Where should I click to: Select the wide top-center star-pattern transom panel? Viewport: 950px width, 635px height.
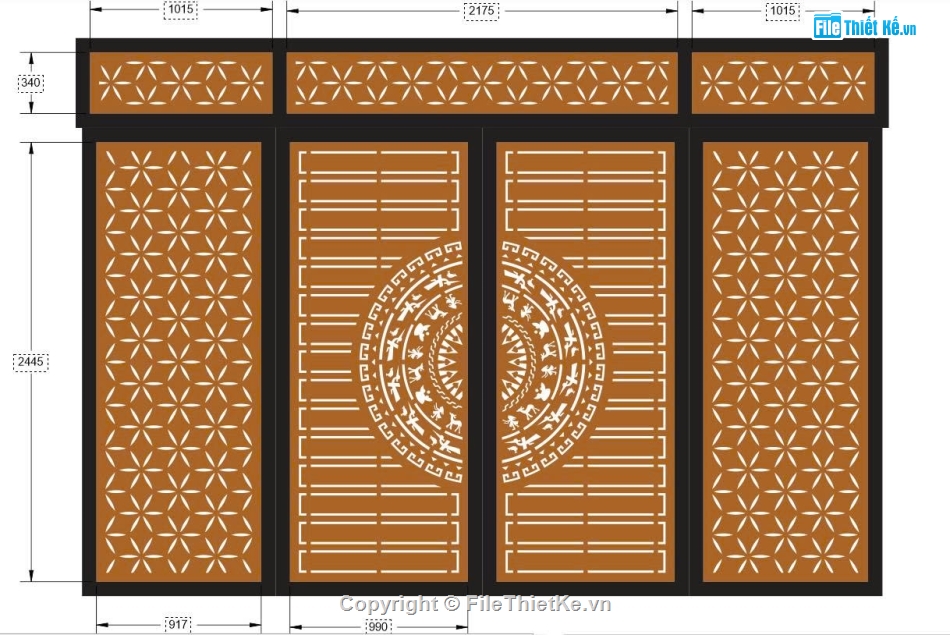(x=481, y=83)
